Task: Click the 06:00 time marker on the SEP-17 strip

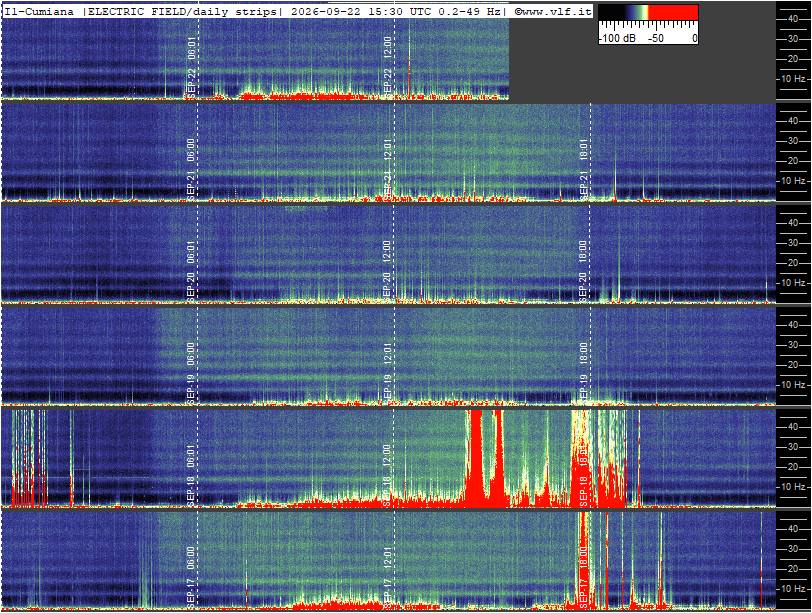Action: [191, 557]
